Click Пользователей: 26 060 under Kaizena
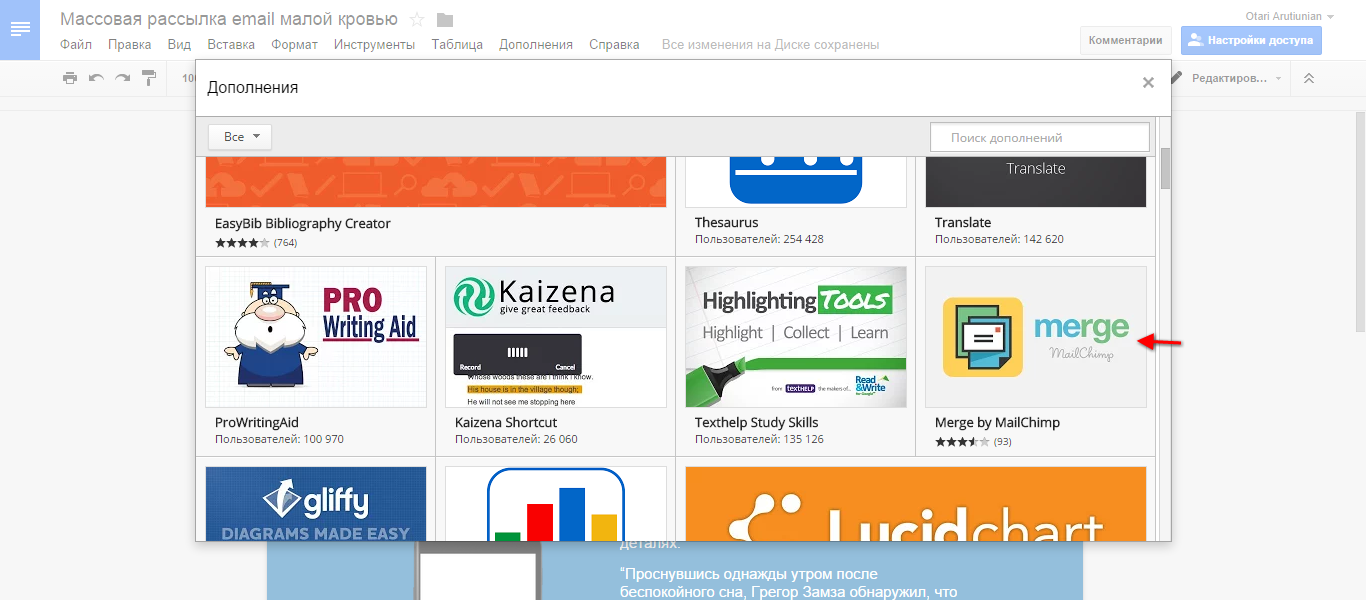Image resolution: width=1366 pixels, height=600 pixels. (x=516, y=440)
